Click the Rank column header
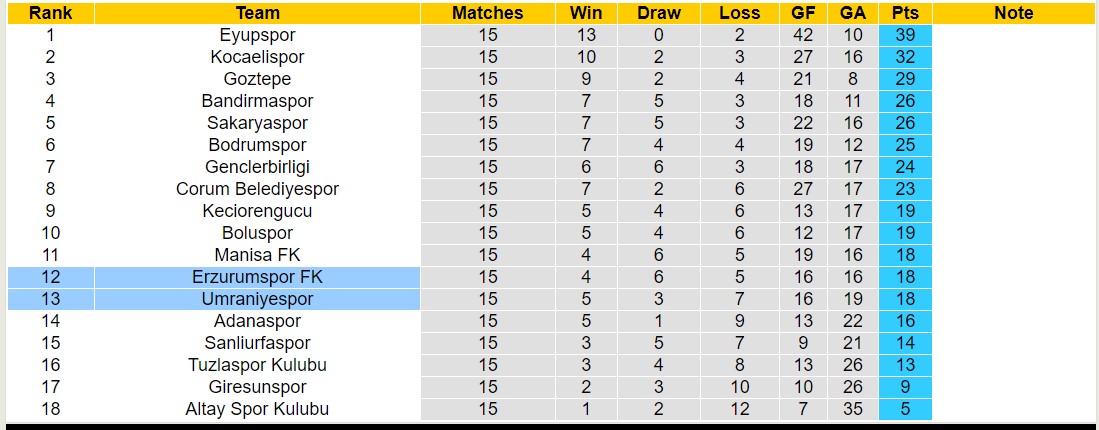The image size is (1099, 430). pos(50,13)
